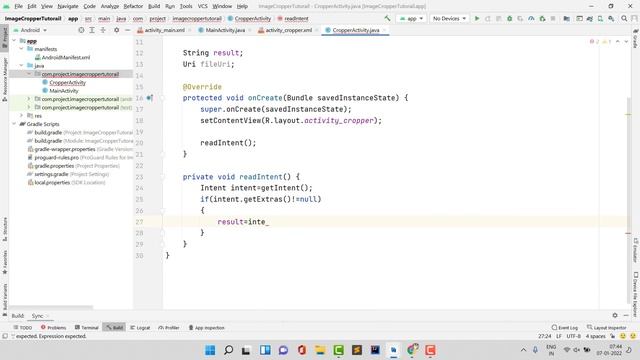Open the Build menu in menu bar

coord(154,6)
